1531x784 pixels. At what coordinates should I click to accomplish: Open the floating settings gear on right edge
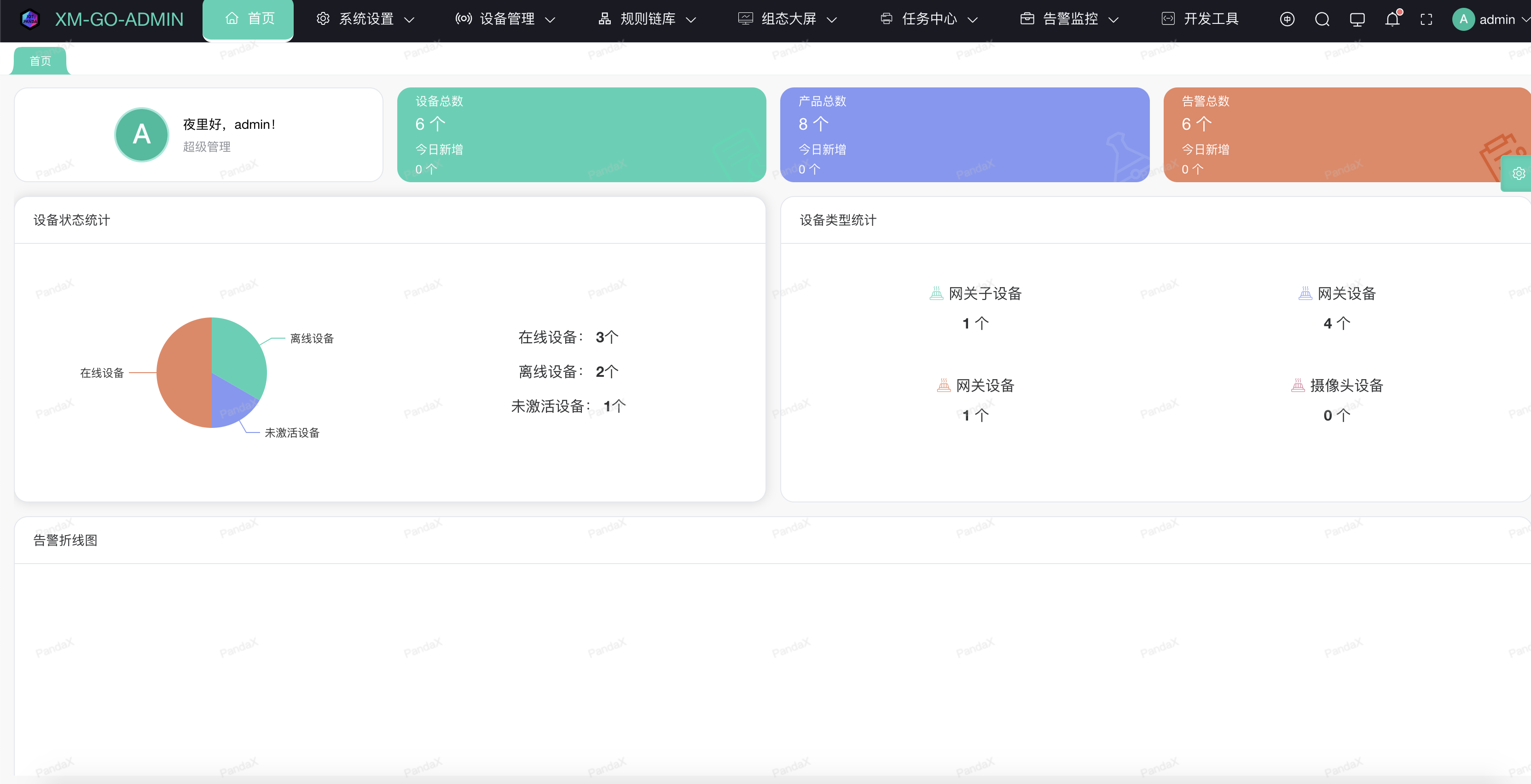1519,173
